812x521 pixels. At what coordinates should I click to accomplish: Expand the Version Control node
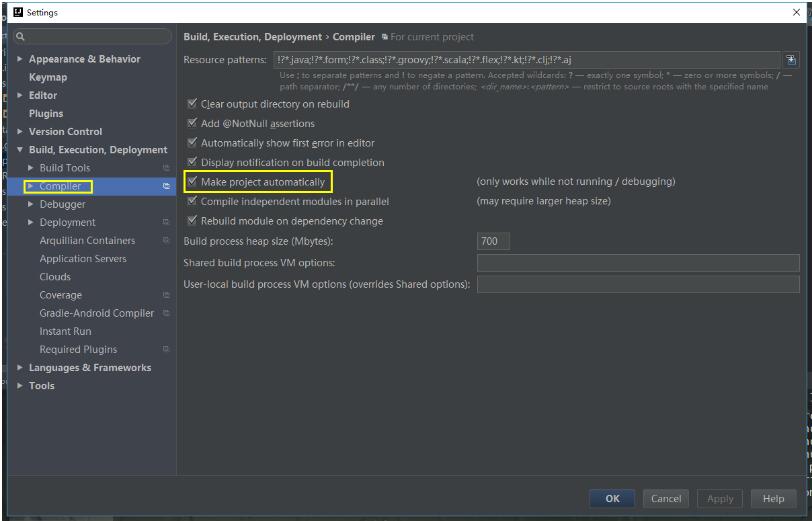coord(20,132)
